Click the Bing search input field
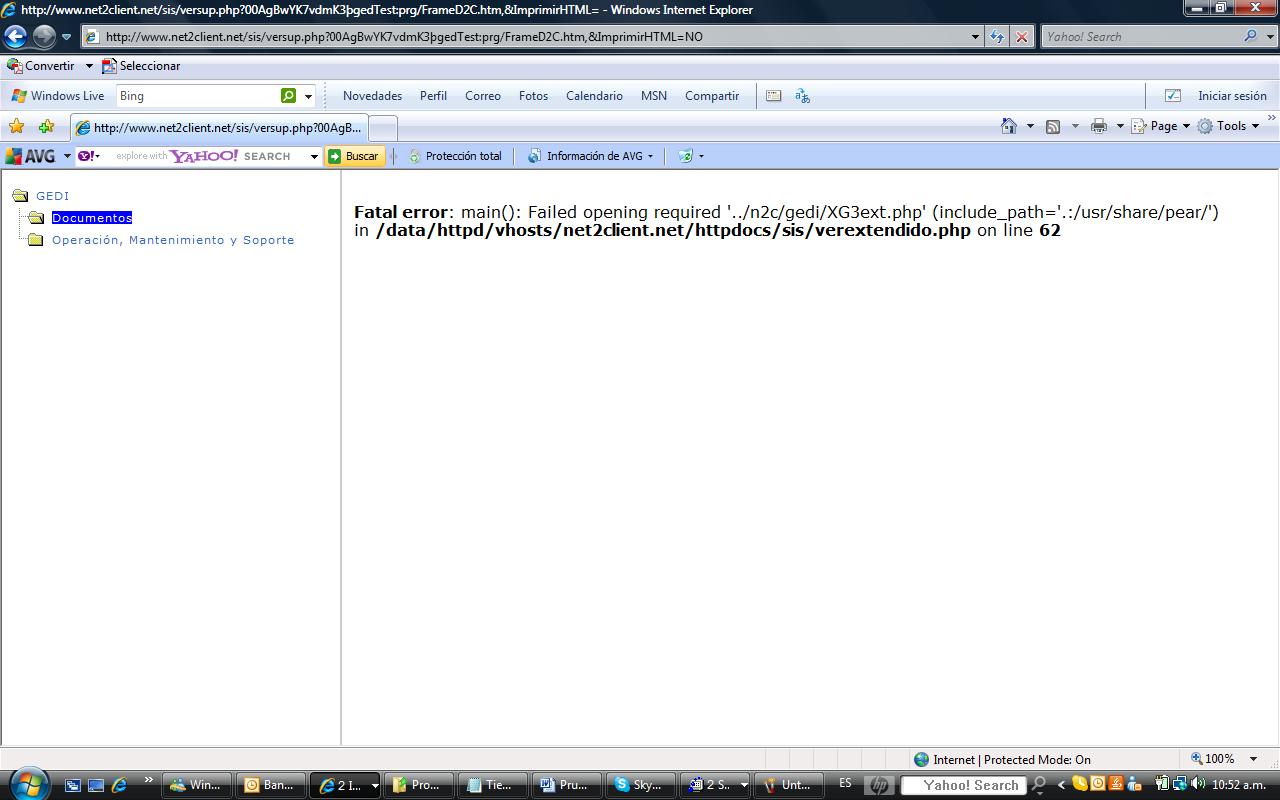 pos(197,96)
